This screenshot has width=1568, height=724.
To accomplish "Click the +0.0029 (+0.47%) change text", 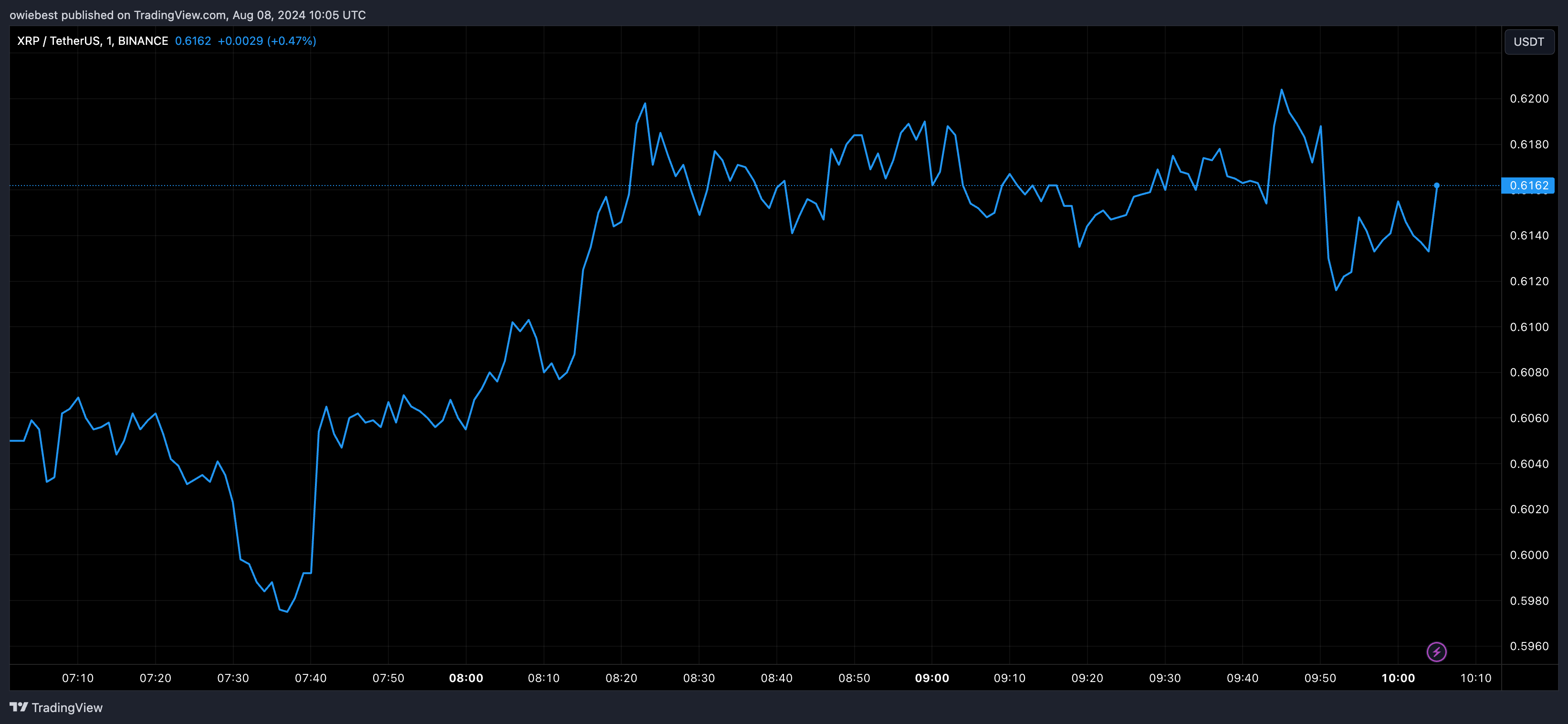I will point(267,41).
